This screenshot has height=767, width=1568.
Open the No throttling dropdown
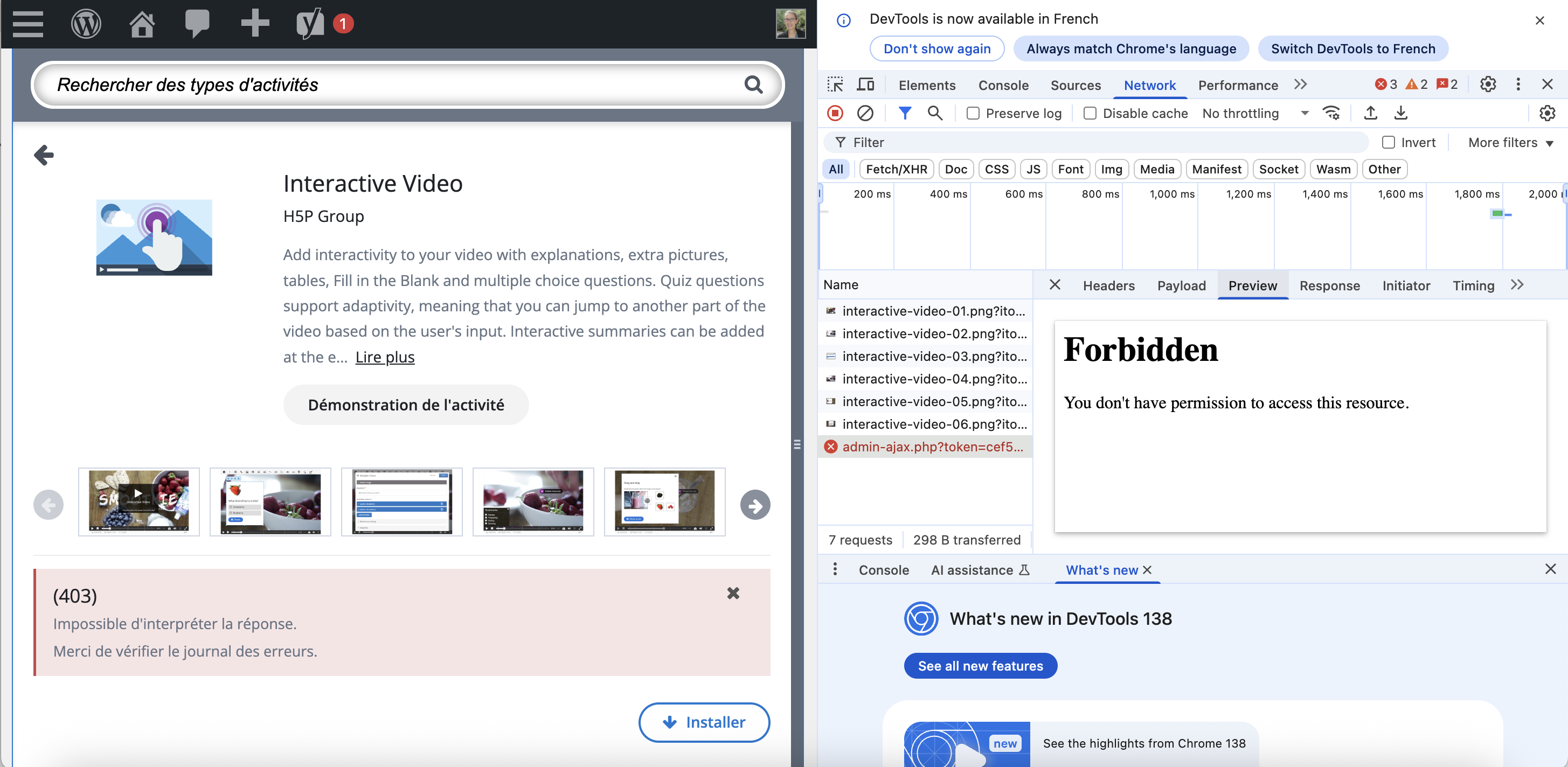click(x=1255, y=113)
